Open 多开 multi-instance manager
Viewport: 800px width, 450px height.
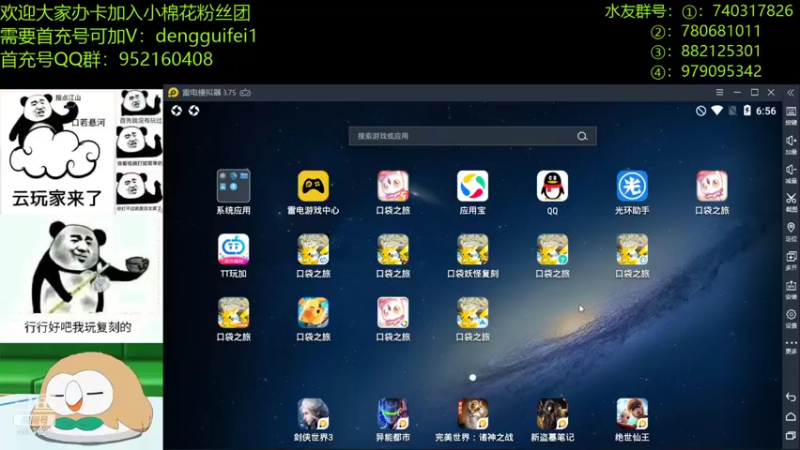[791, 261]
